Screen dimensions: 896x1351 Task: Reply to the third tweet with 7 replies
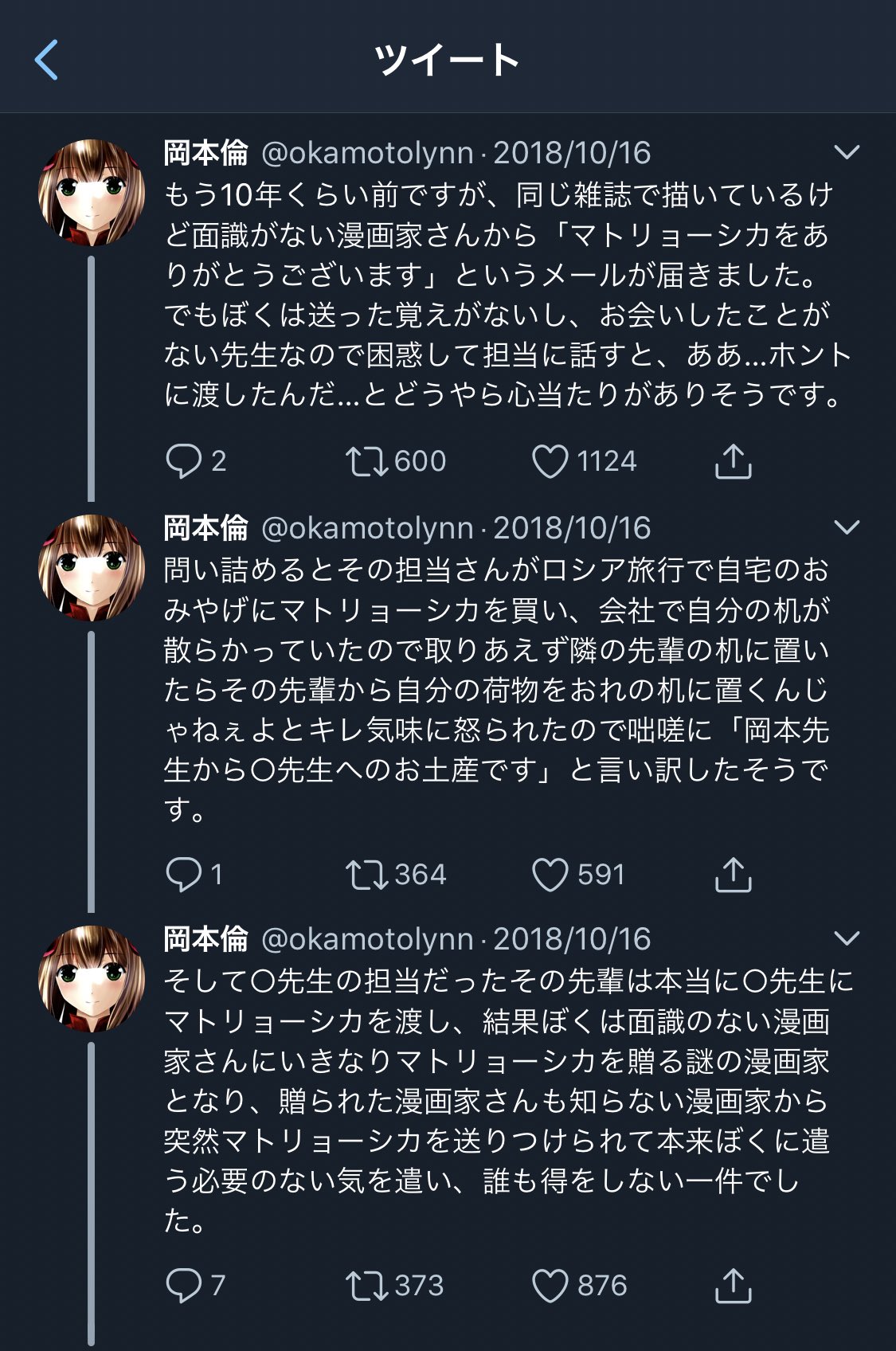pyautogui.click(x=183, y=1286)
